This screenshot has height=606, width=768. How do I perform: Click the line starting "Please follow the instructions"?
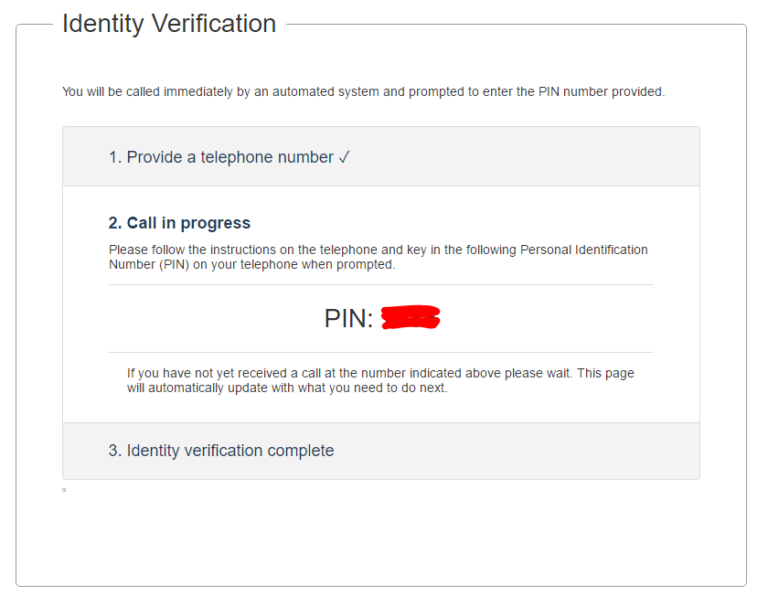378,250
